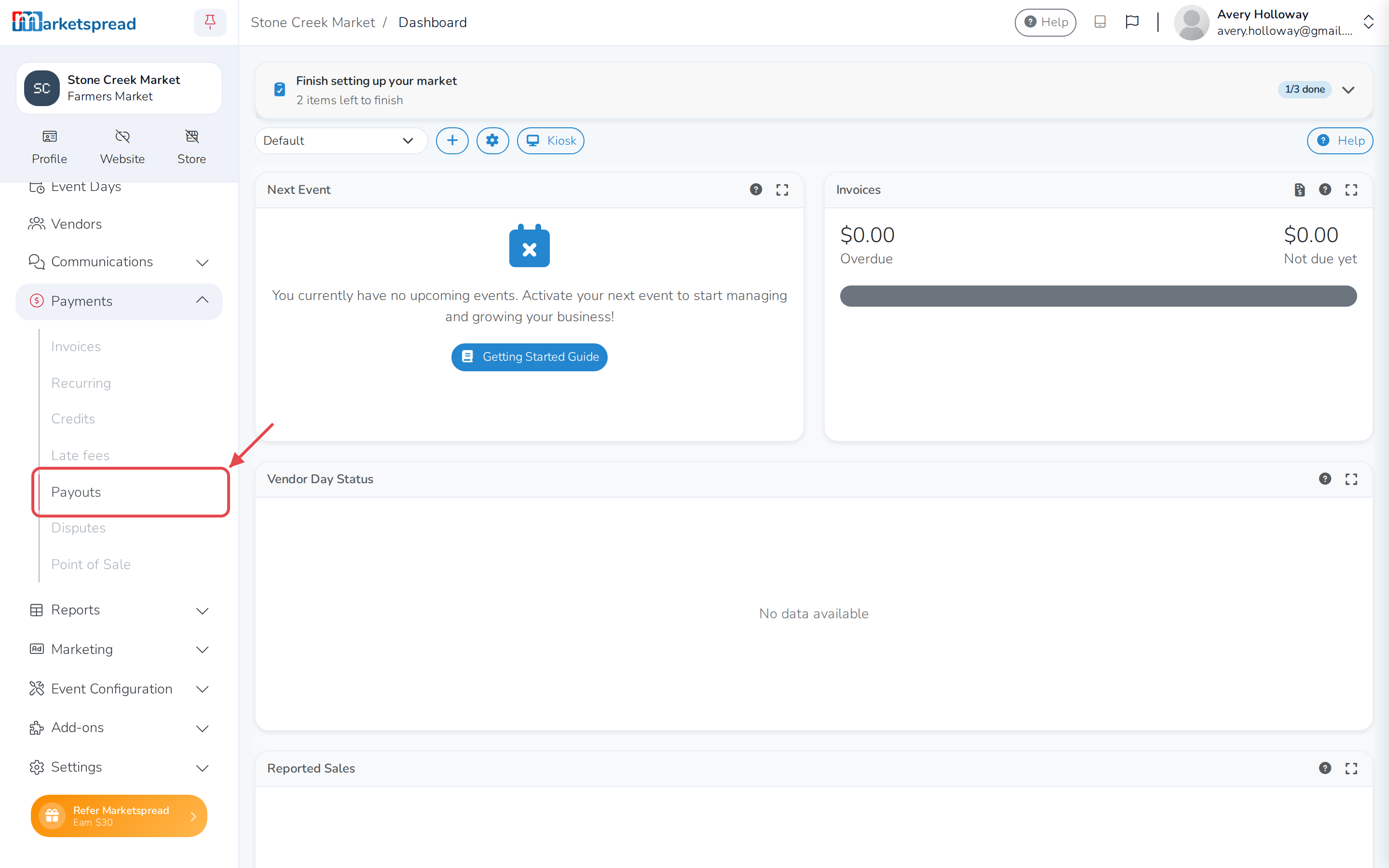Screen dimensions: 1389x868
Task: Click the Marketspread logo
Action: (74, 22)
